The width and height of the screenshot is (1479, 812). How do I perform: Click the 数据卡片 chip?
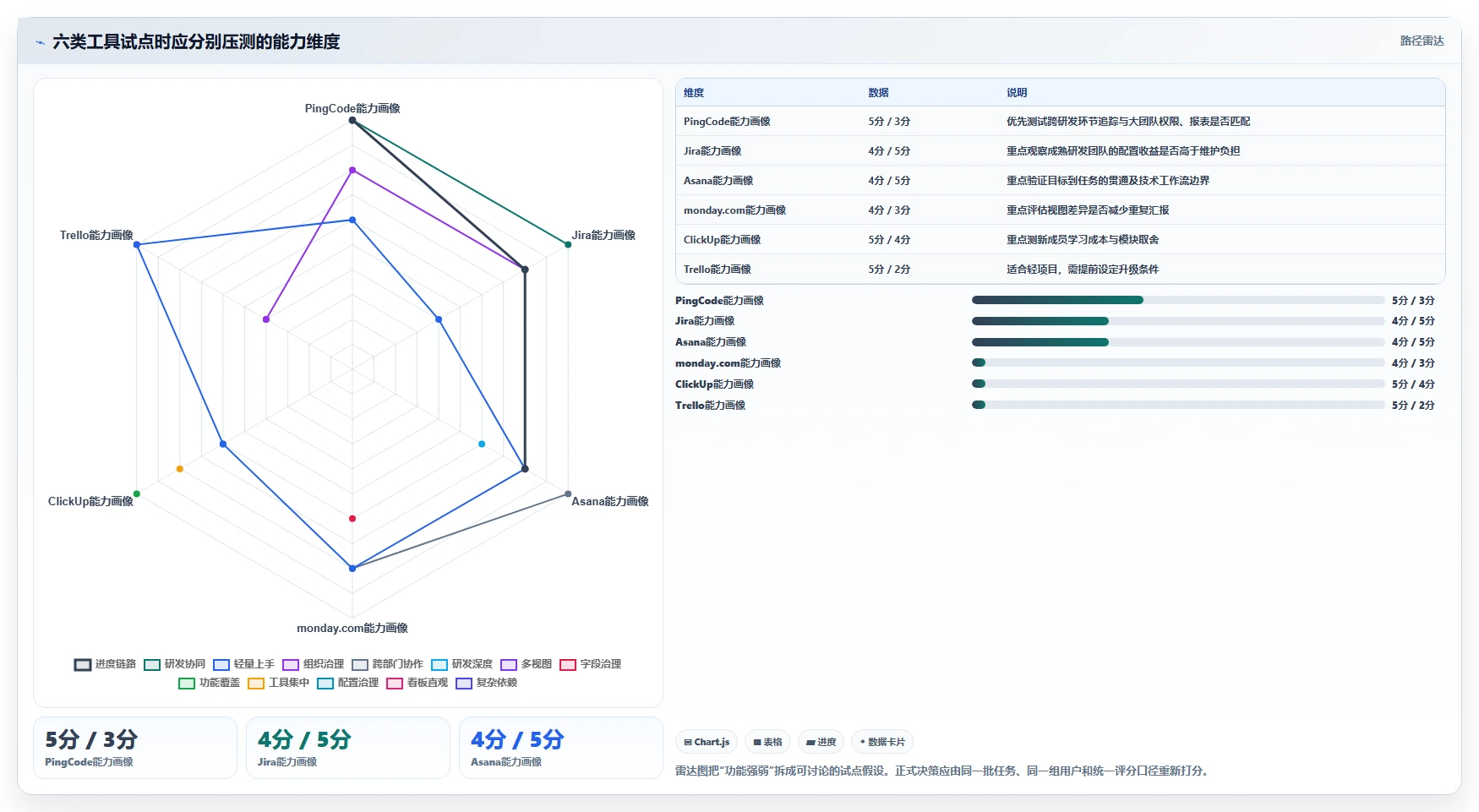(x=882, y=742)
